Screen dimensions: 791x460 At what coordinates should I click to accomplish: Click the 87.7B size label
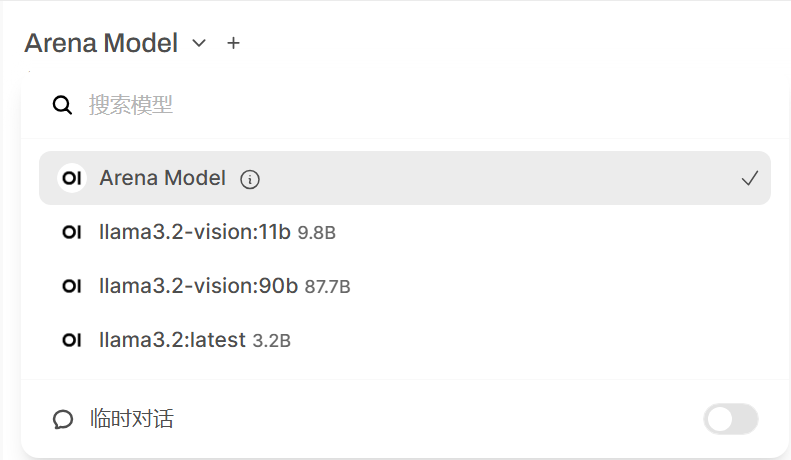click(x=327, y=287)
